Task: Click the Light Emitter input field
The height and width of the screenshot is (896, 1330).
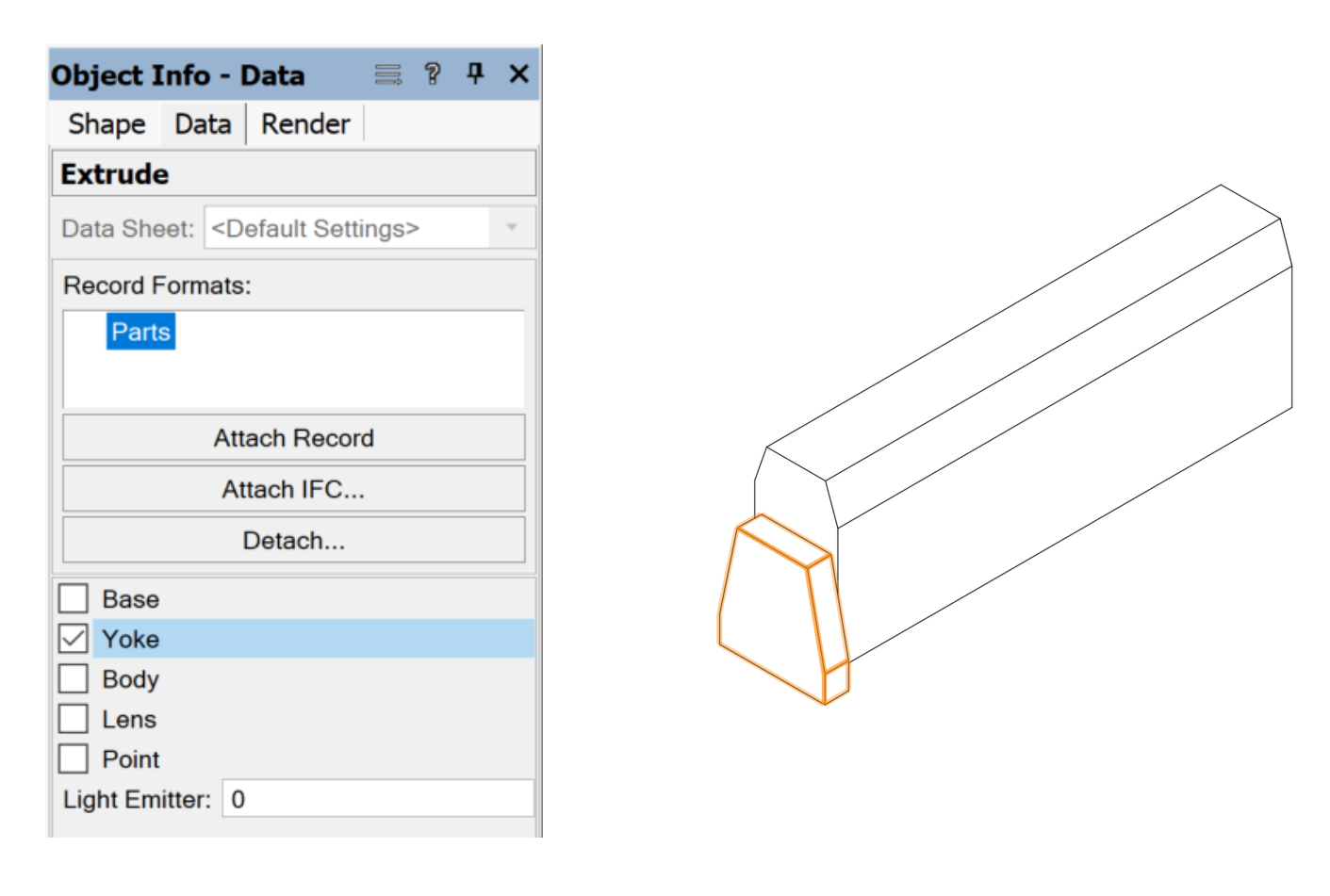Action: click(377, 799)
